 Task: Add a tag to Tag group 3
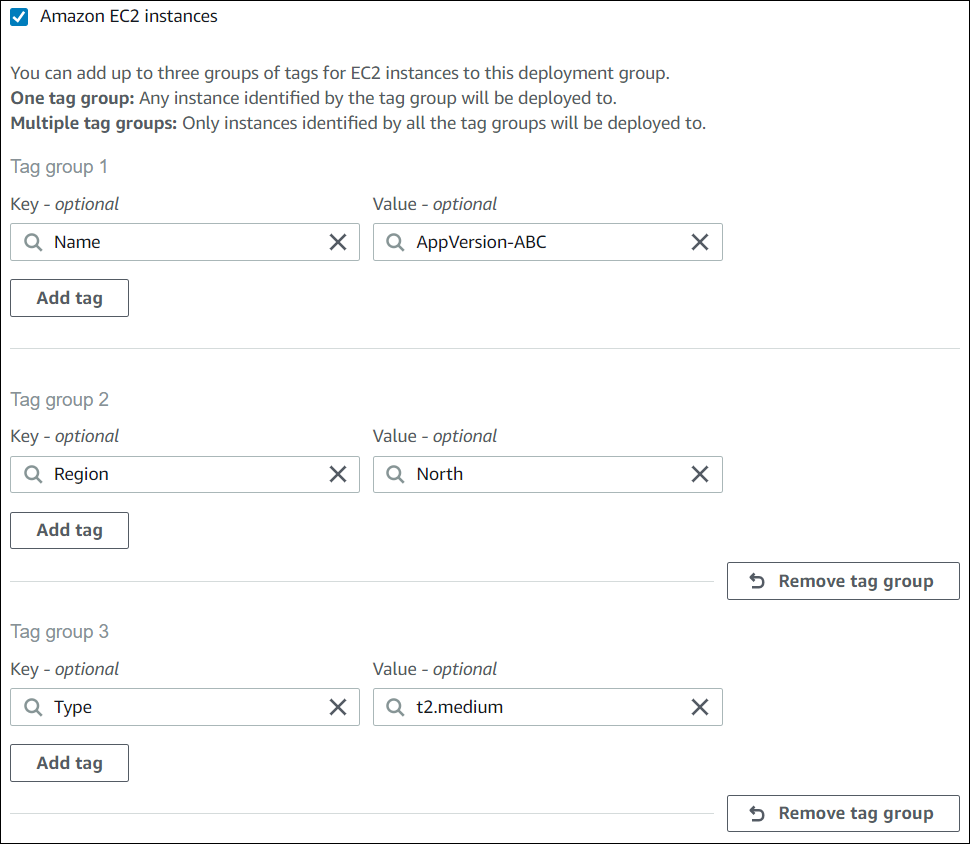pos(69,762)
